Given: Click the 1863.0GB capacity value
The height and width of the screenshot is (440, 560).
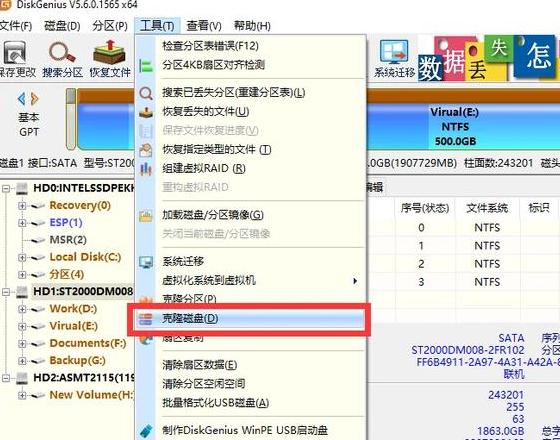Looking at the screenshot, I should coord(501,431).
